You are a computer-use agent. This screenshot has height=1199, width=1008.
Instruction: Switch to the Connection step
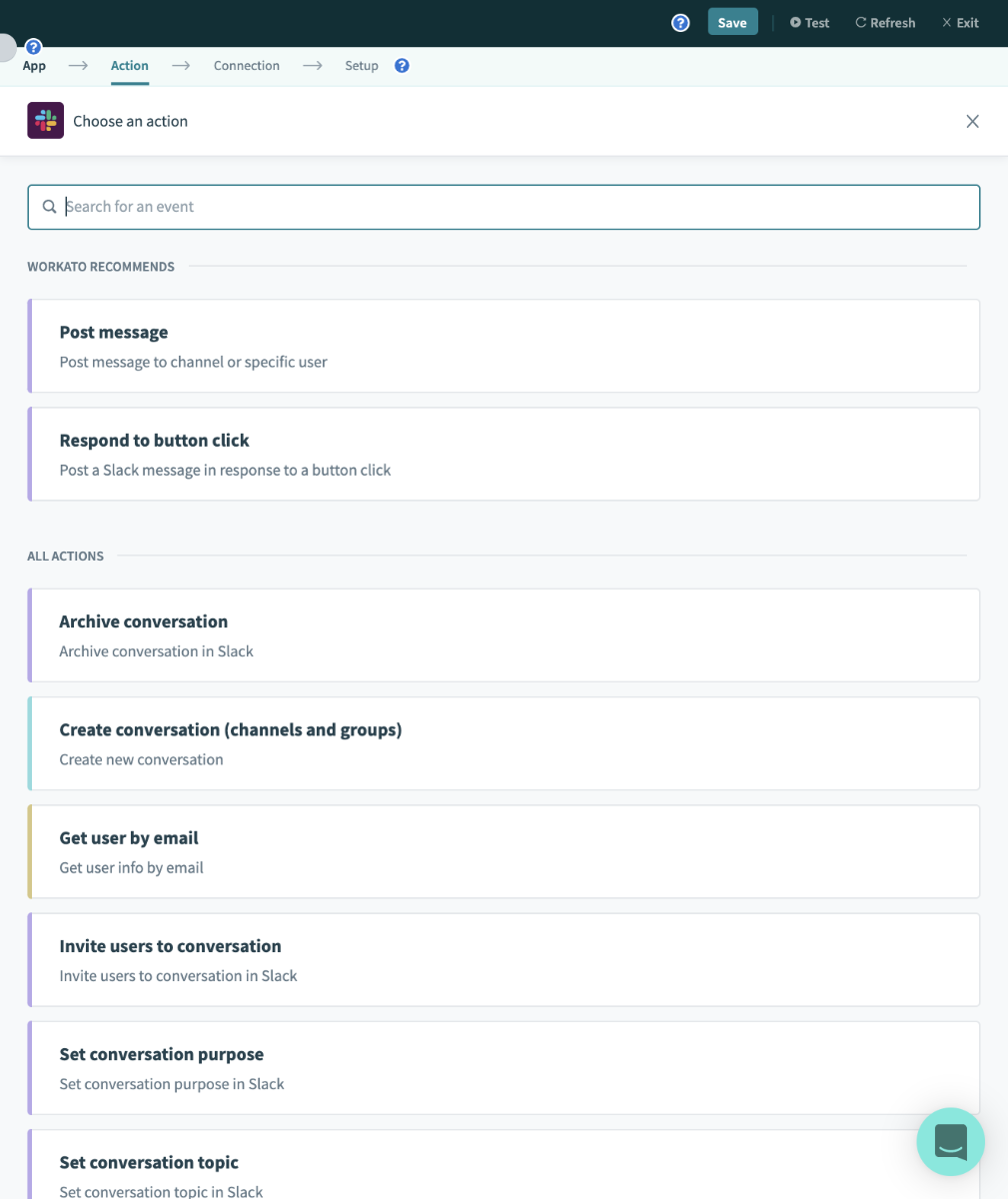[247, 66]
